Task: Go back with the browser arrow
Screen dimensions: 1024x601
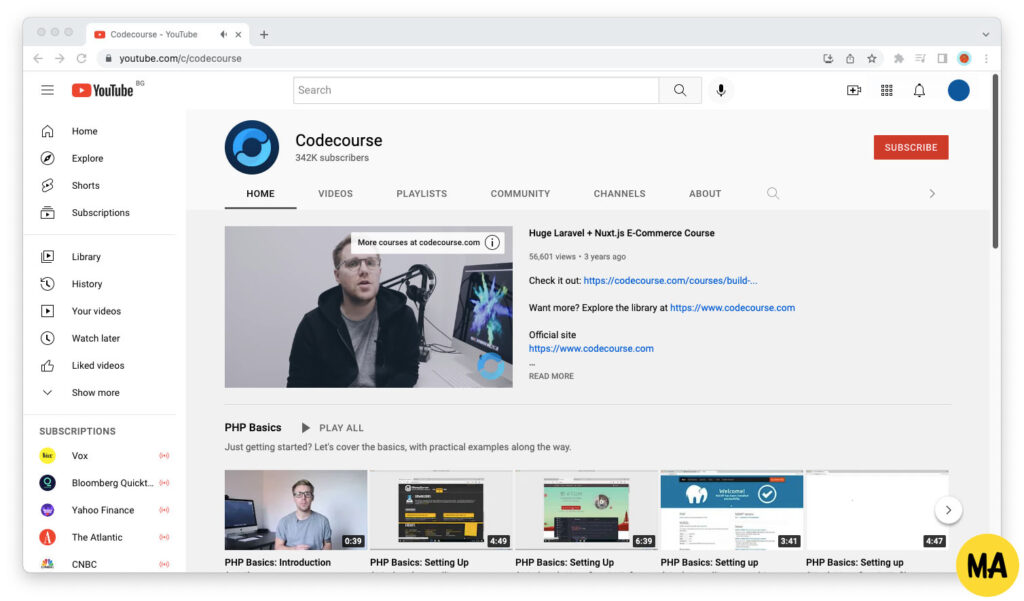Action: (x=38, y=59)
